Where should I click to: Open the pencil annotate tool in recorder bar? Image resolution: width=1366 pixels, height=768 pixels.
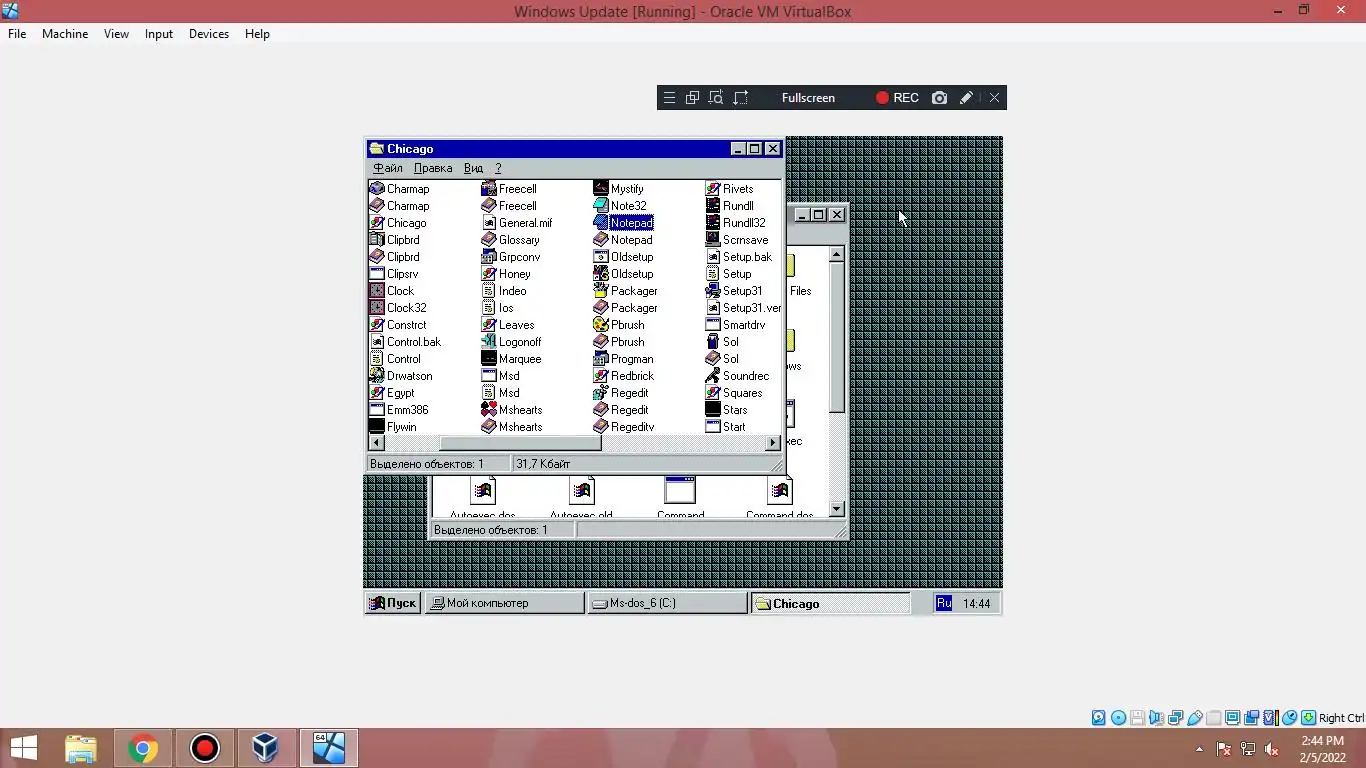[966, 98]
